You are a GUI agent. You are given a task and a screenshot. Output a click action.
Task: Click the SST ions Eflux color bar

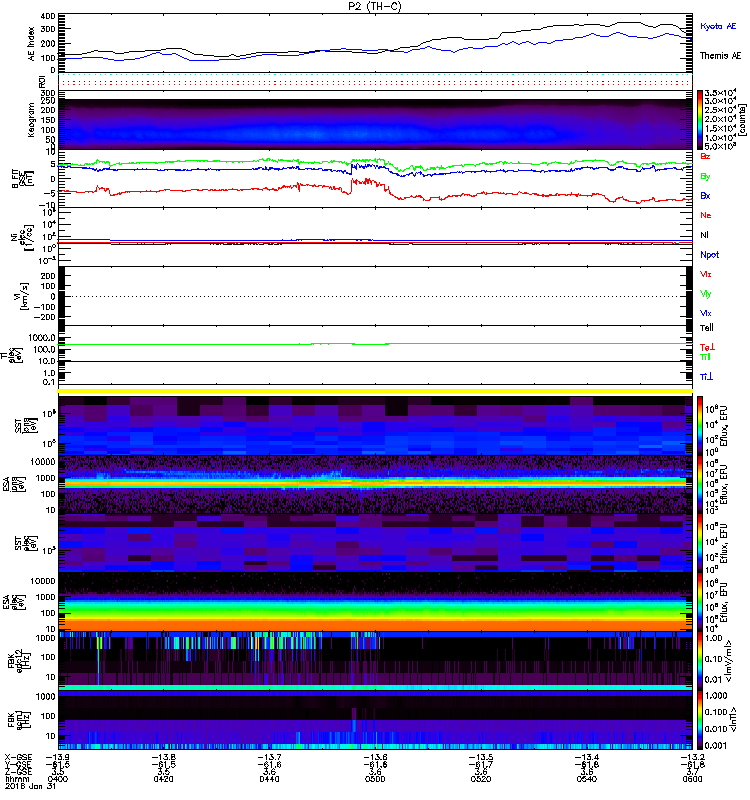click(700, 426)
